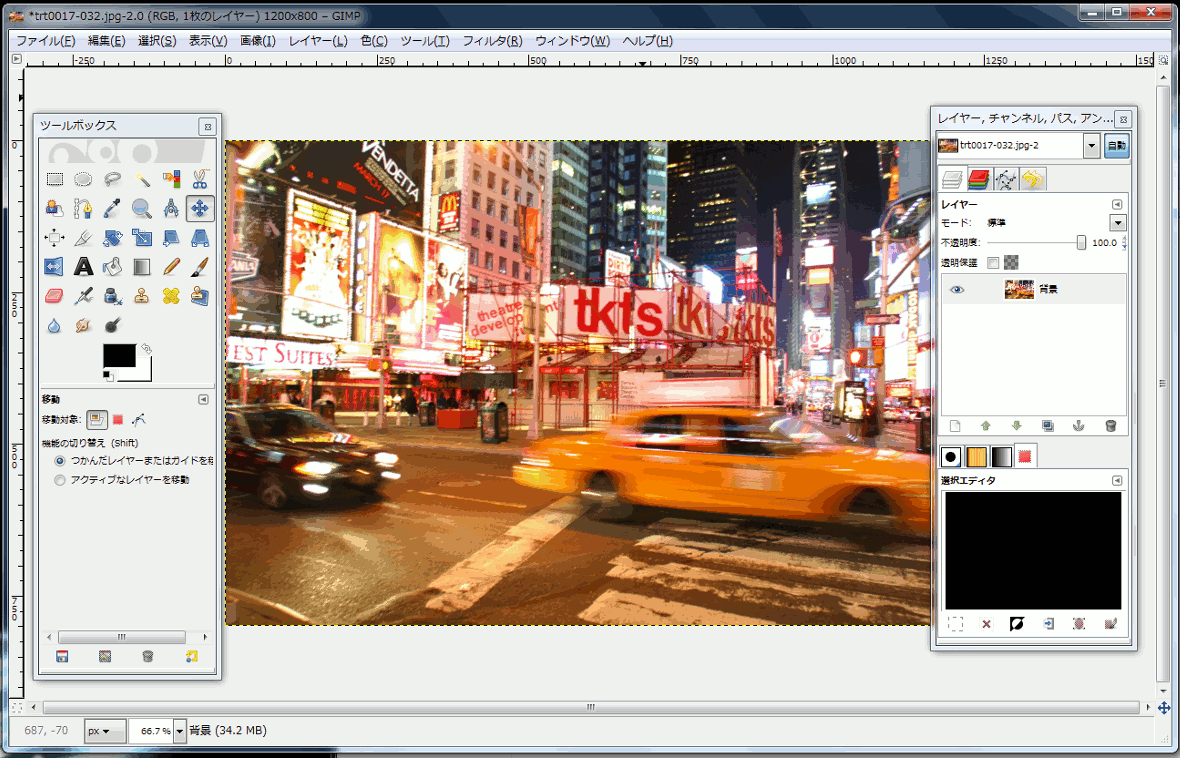Viewport: 1180px width, 758px height.
Task: Select the Free Select lasso tool
Action: (113, 179)
